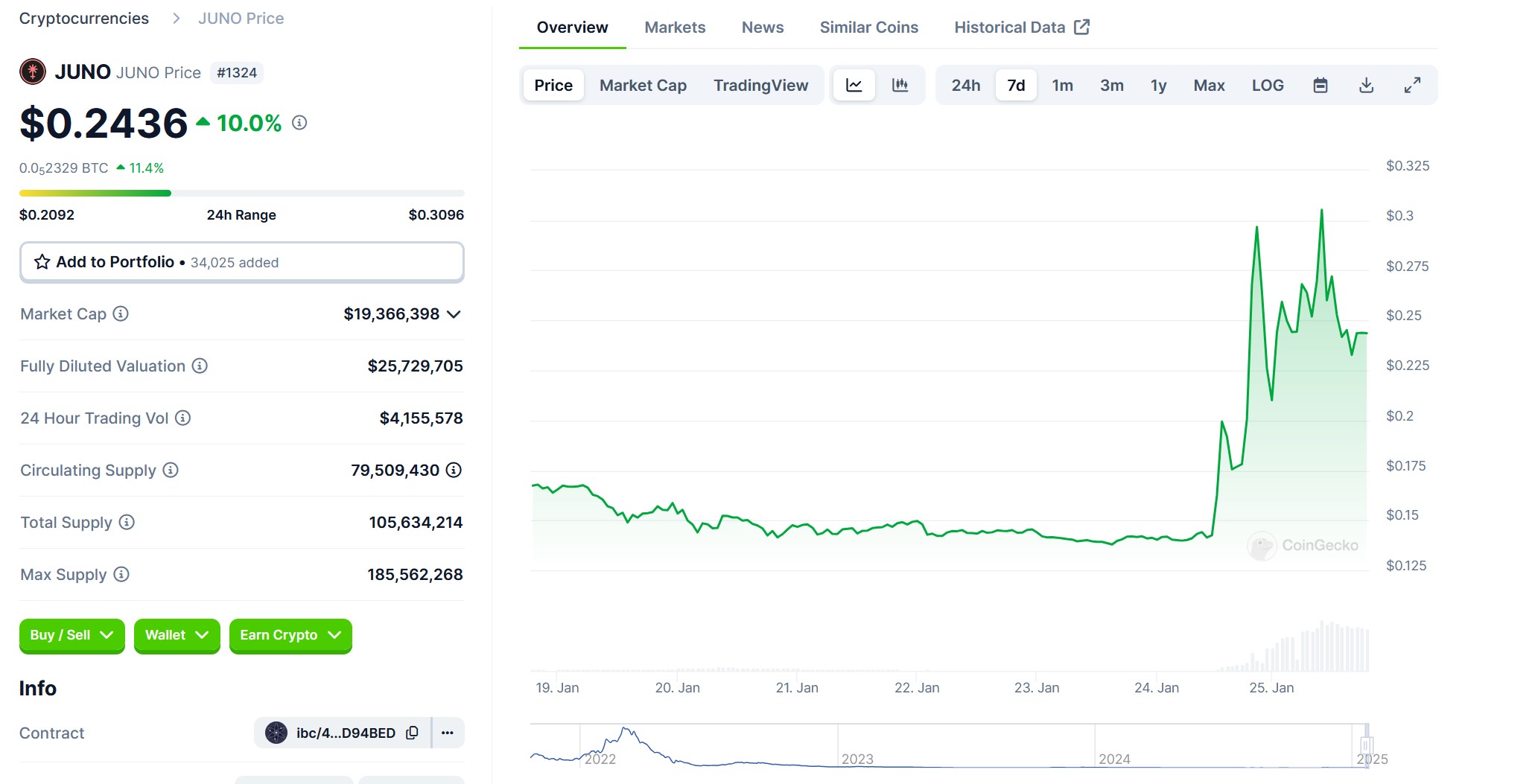1535x784 pixels.
Task: Go to Cryptocurrencies breadcrumb link
Action: point(84,18)
